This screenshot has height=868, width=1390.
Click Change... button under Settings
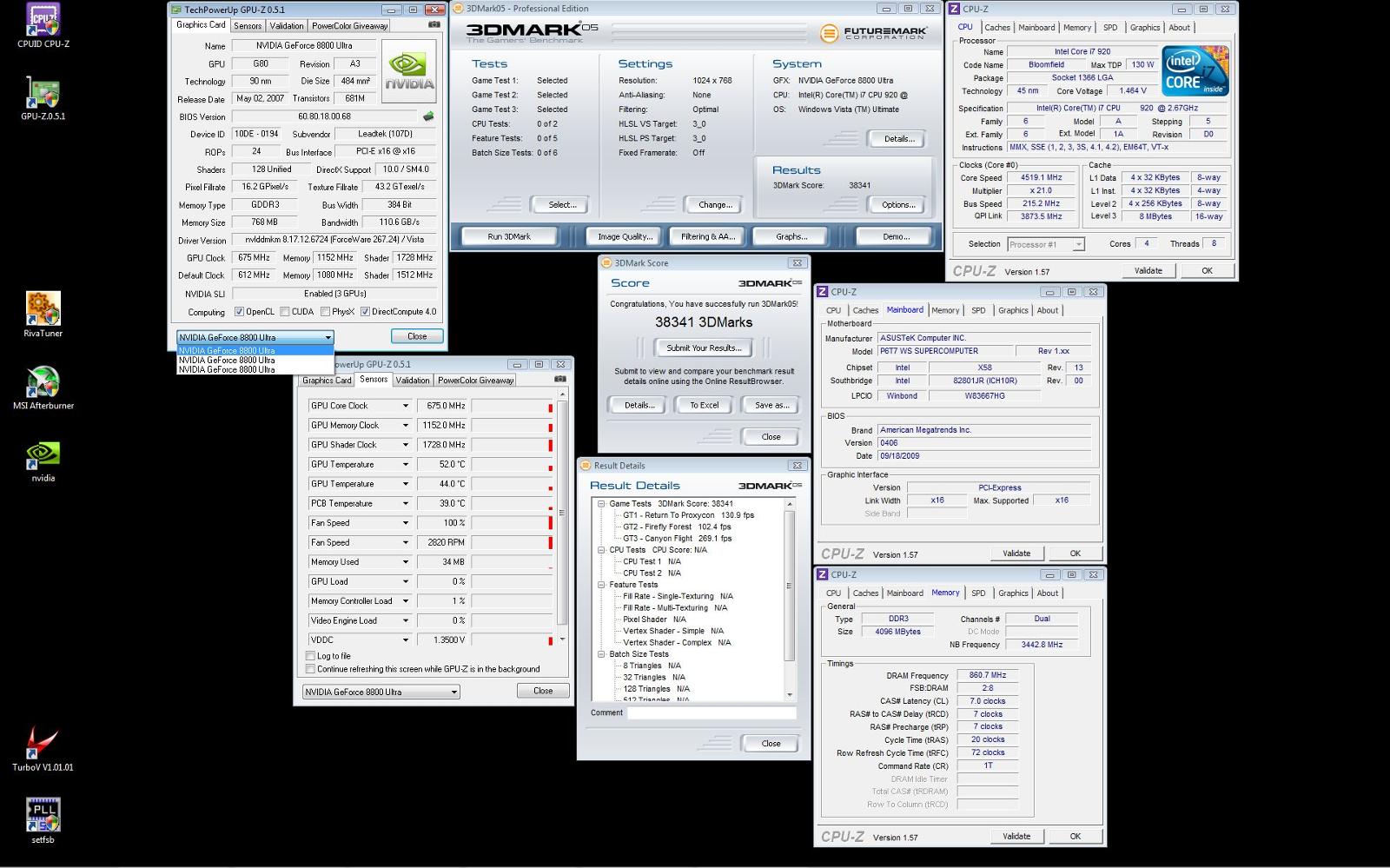[x=715, y=205]
